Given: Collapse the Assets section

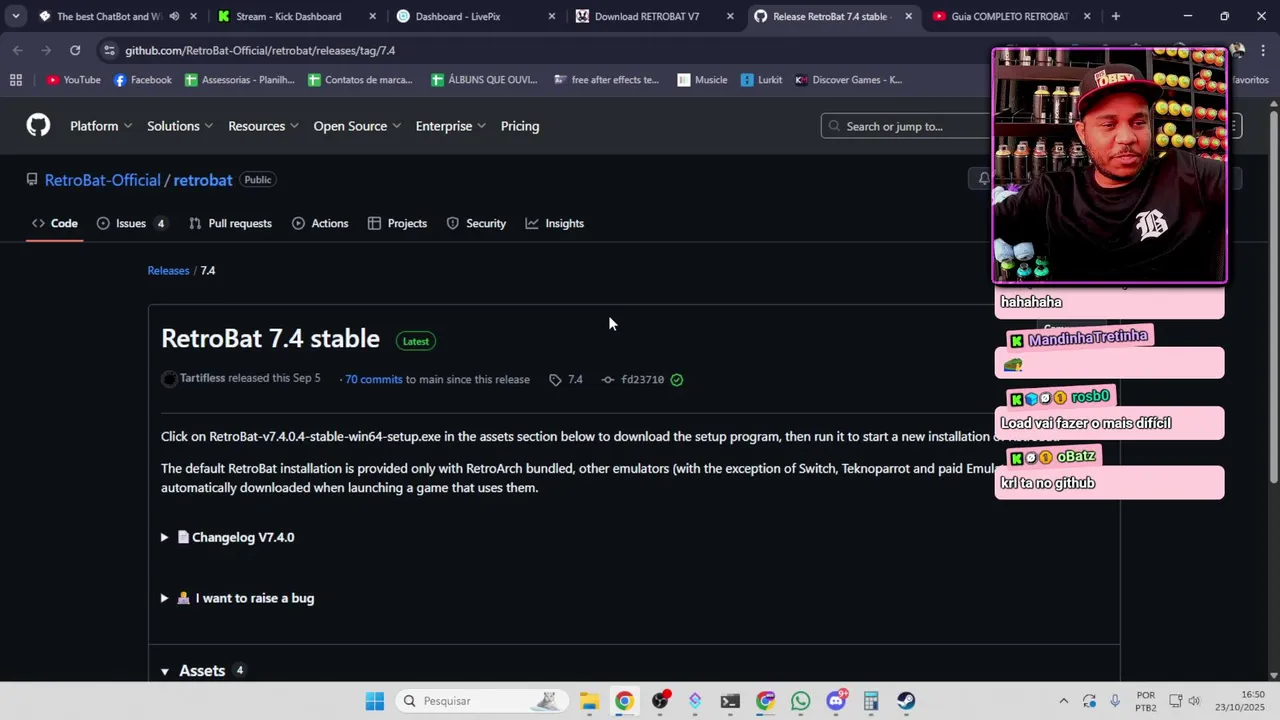Looking at the screenshot, I should point(202,671).
